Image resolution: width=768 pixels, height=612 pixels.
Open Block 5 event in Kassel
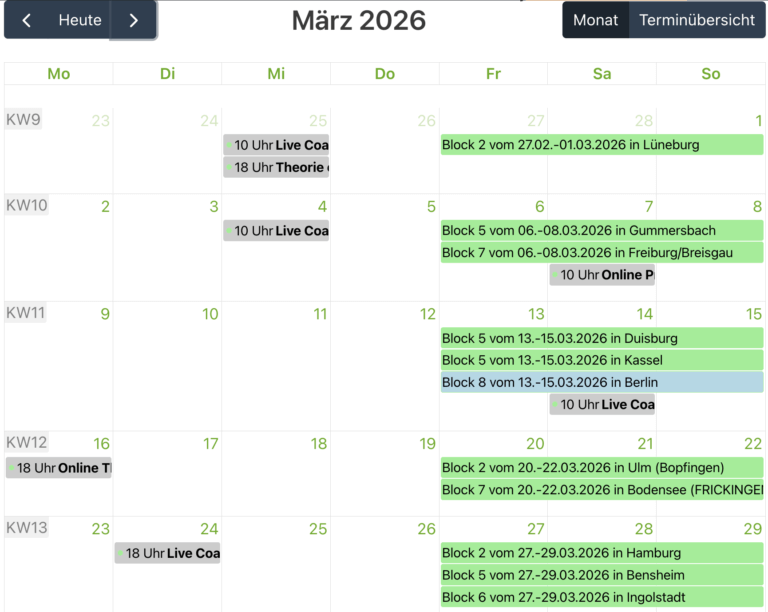[601, 360]
